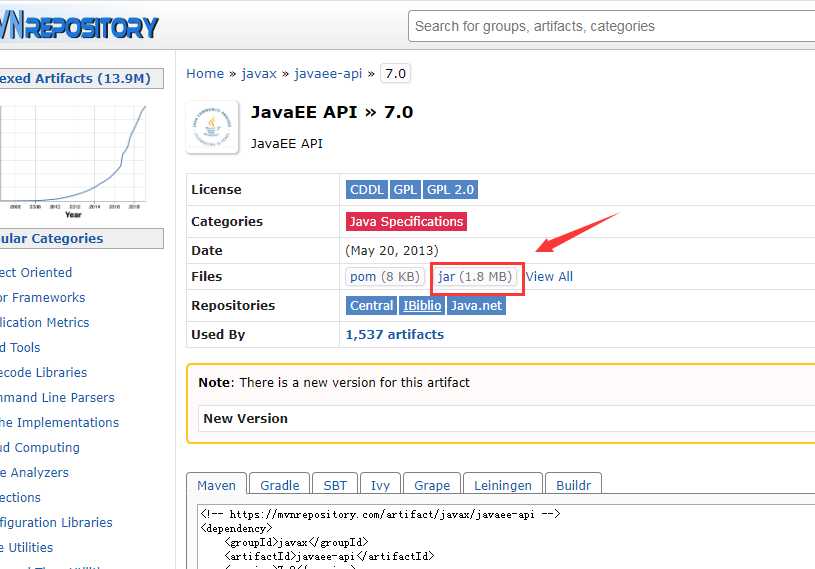Click the 7.0 version breadcrumb badge
815x569 pixels.
pos(395,73)
